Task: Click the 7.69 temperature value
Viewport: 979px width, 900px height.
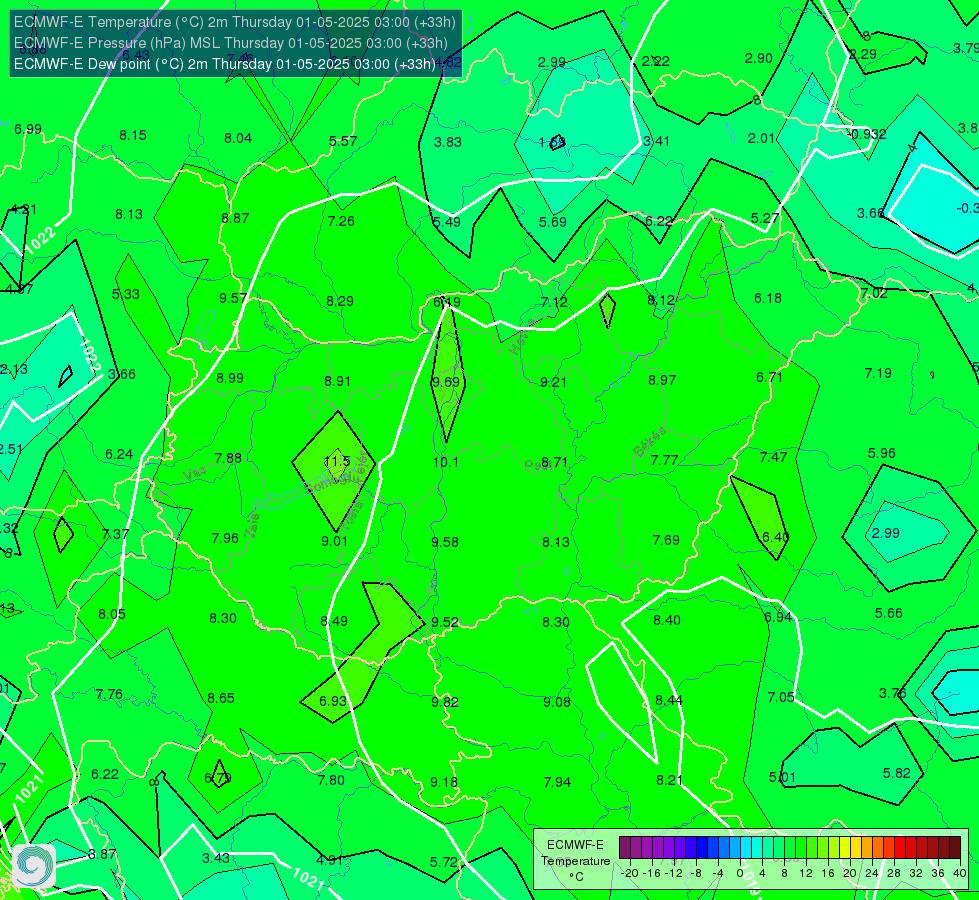Action: (666, 540)
